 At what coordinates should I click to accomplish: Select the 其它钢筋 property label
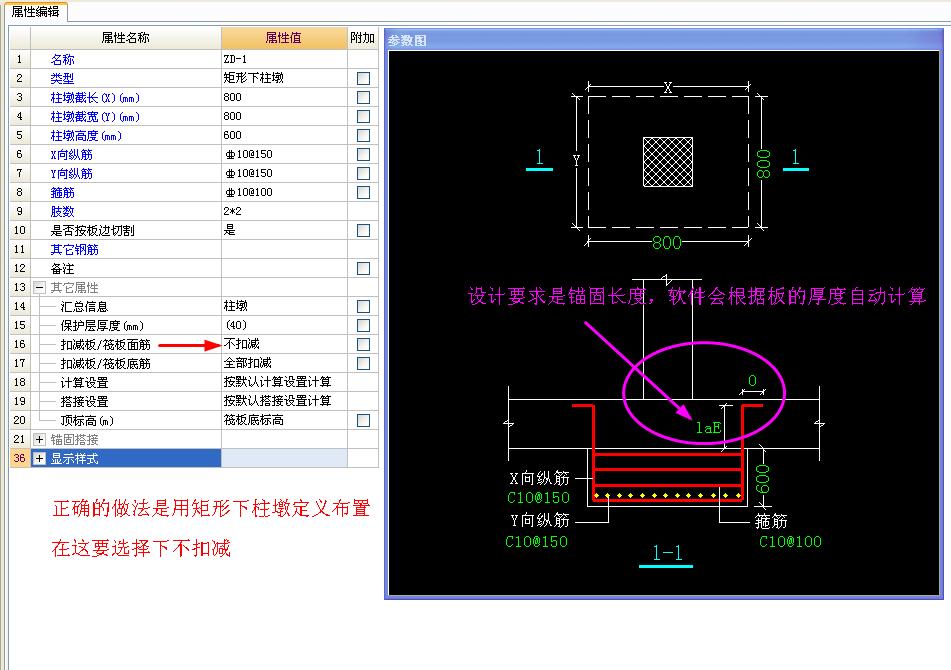click(74, 249)
